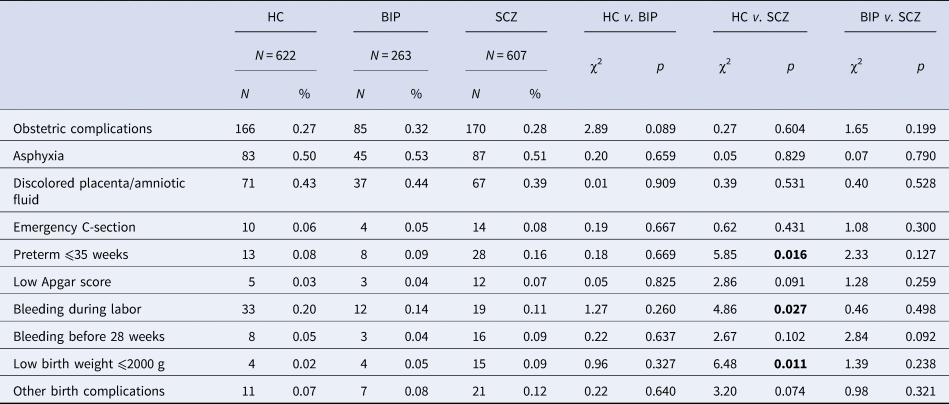
Task: Click the N = 607 label
Action: tap(506, 56)
